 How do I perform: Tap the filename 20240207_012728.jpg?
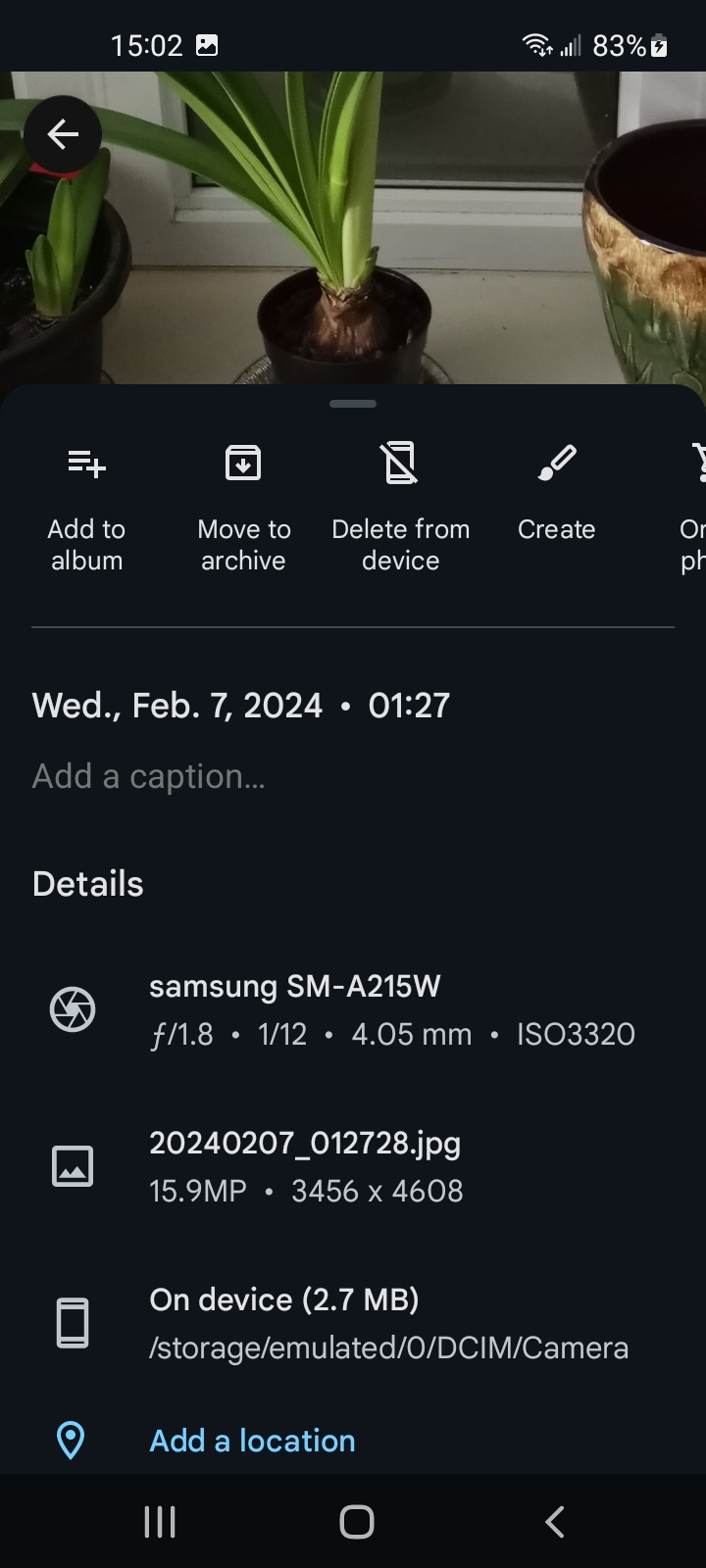tap(305, 1144)
